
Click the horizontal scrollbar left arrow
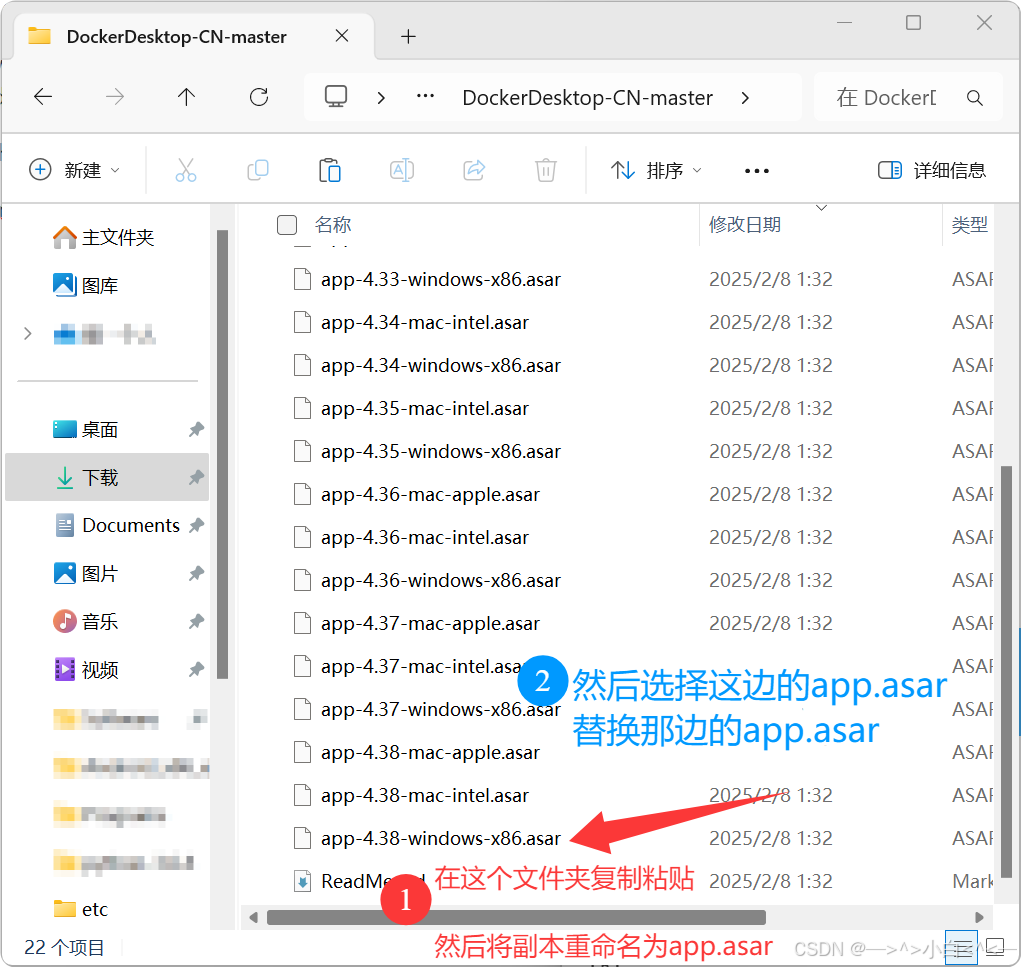253,917
